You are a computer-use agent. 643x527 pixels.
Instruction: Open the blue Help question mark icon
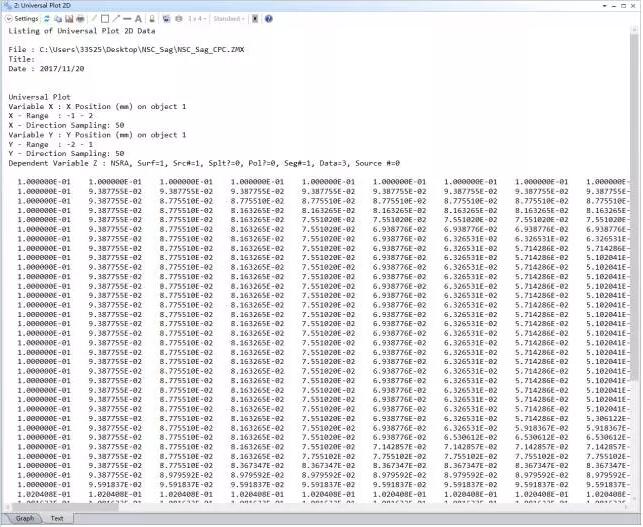pos(268,19)
